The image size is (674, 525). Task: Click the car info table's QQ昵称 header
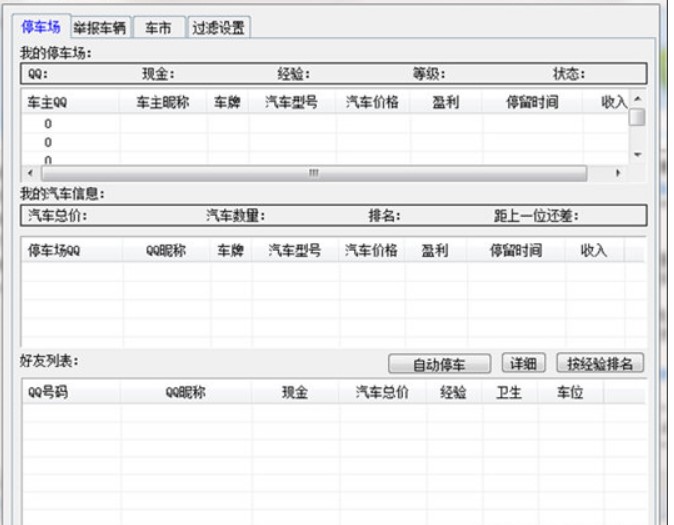(166, 250)
